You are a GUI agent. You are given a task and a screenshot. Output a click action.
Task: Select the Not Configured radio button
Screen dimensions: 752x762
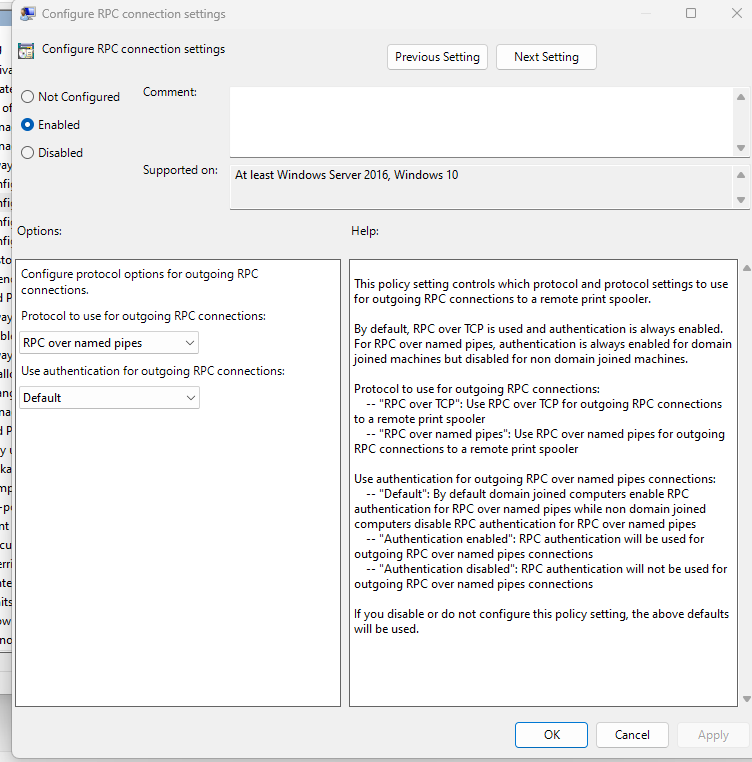[x=28, y=97]
